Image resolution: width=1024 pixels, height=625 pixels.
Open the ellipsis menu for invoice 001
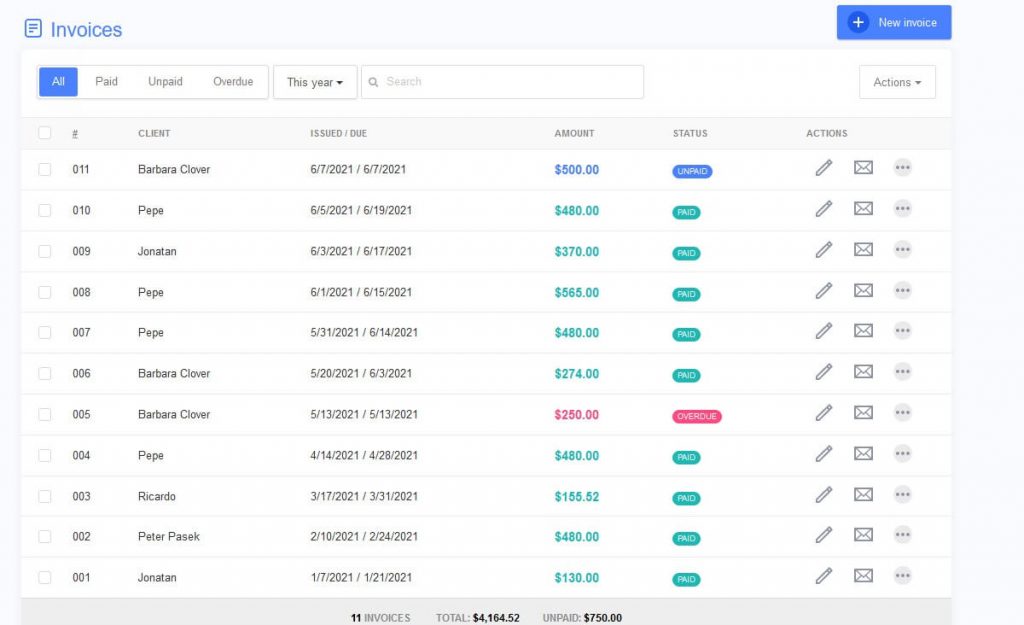tap(902, 575)
